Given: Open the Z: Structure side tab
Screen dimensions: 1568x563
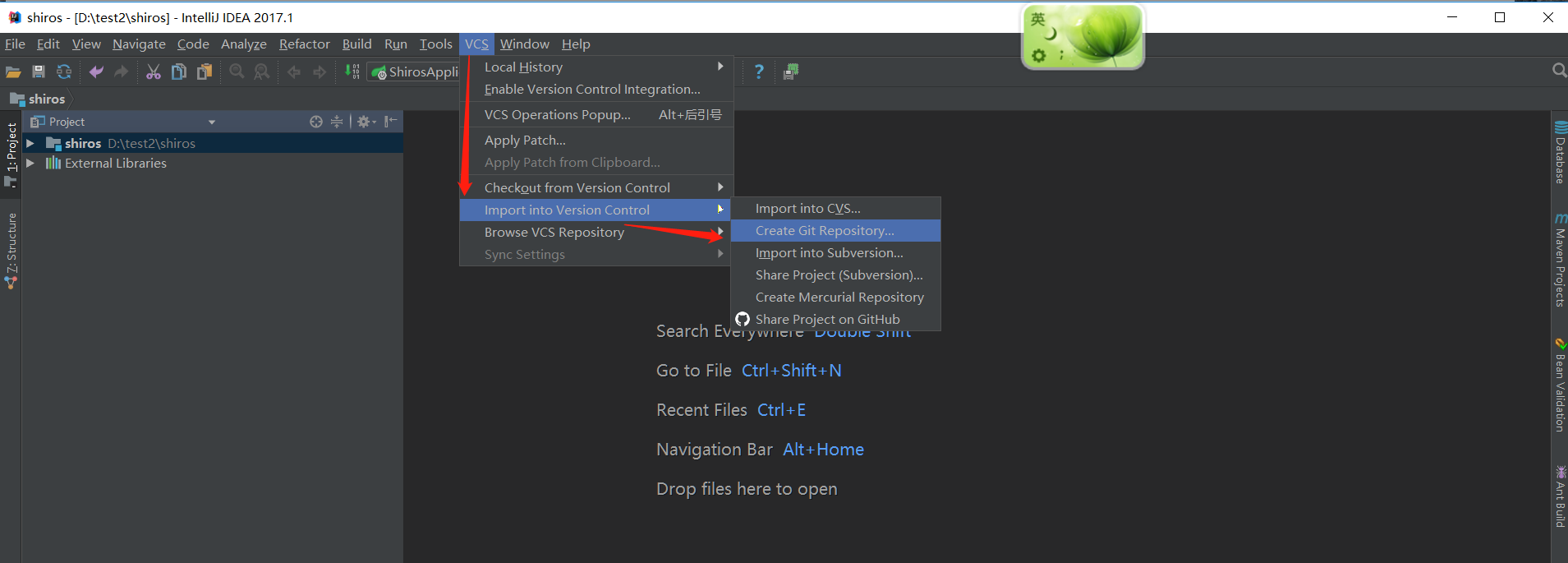Looking at the screenshot, I should click(x=11, y=250).
